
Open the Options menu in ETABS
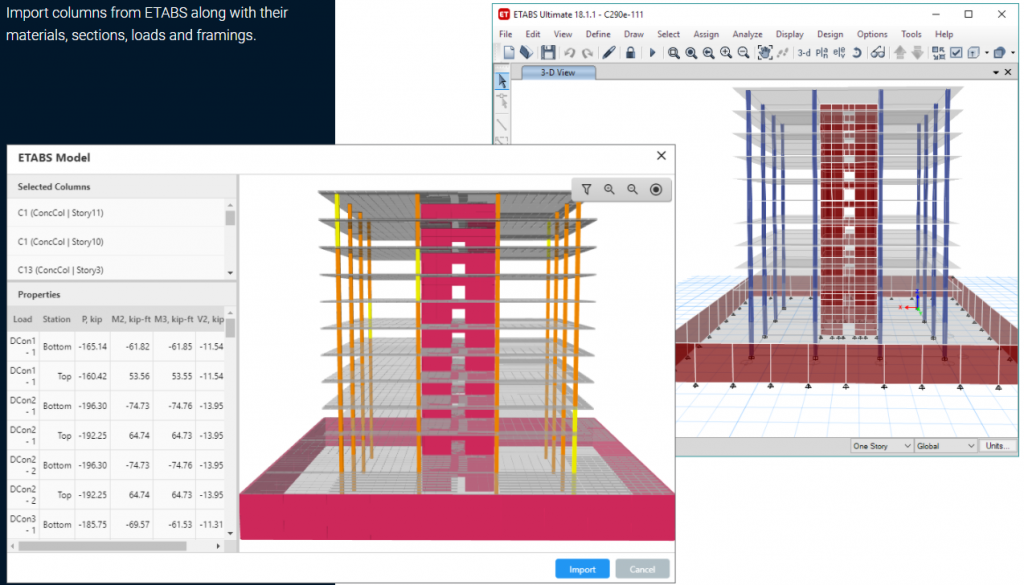pos(872,34)
